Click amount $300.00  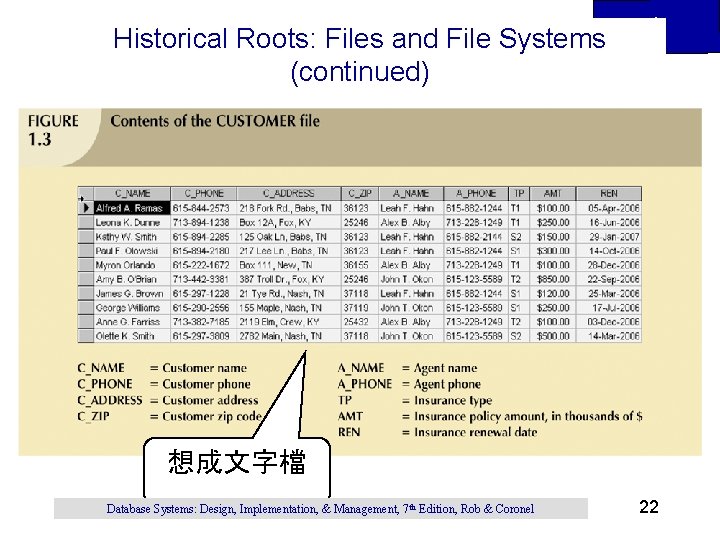553,251
